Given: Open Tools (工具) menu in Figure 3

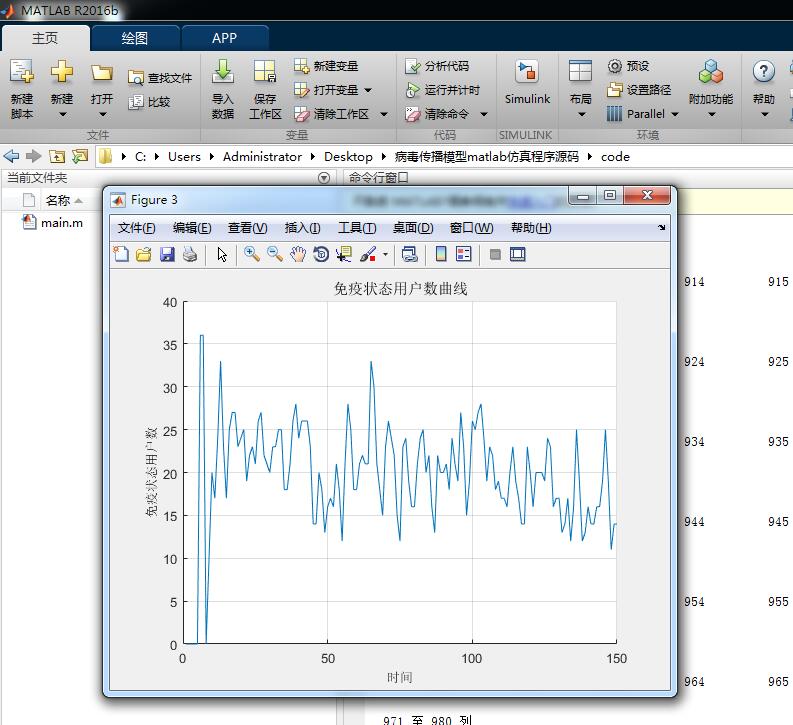Looking at the screenshot, I should click(357, 228).
